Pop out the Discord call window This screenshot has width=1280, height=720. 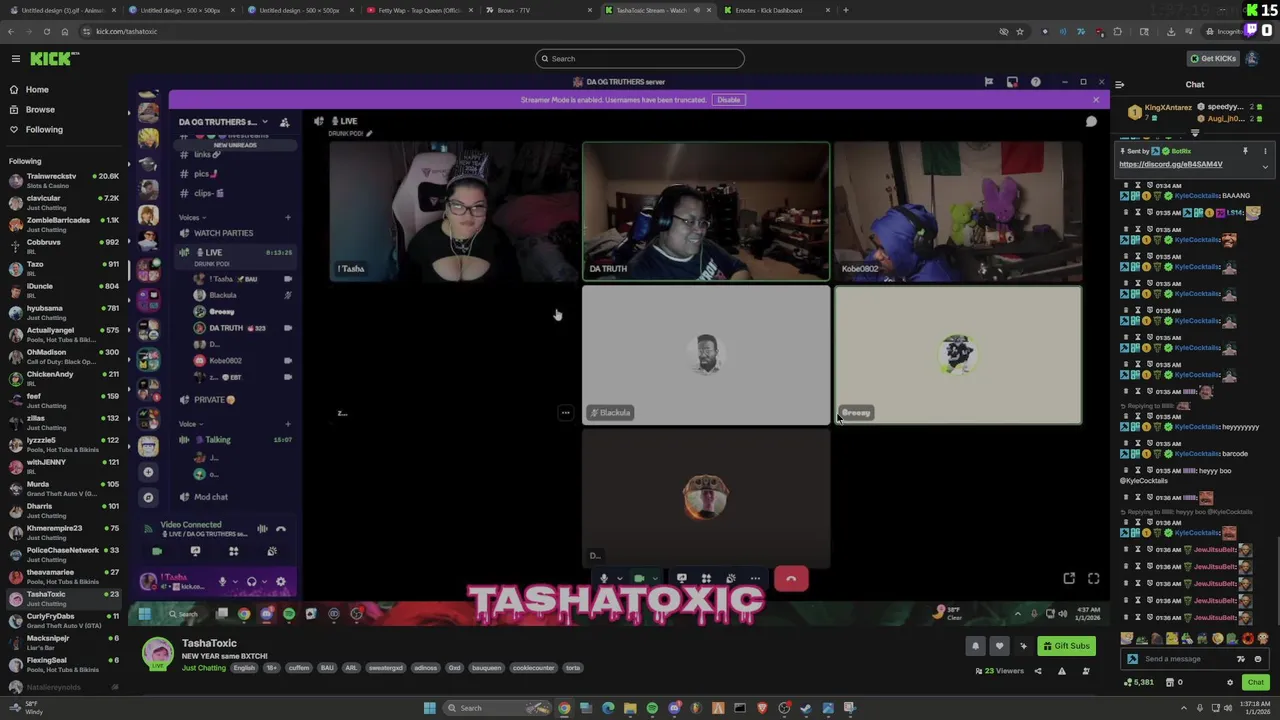pyautogui.click(x=1069, y=579)
